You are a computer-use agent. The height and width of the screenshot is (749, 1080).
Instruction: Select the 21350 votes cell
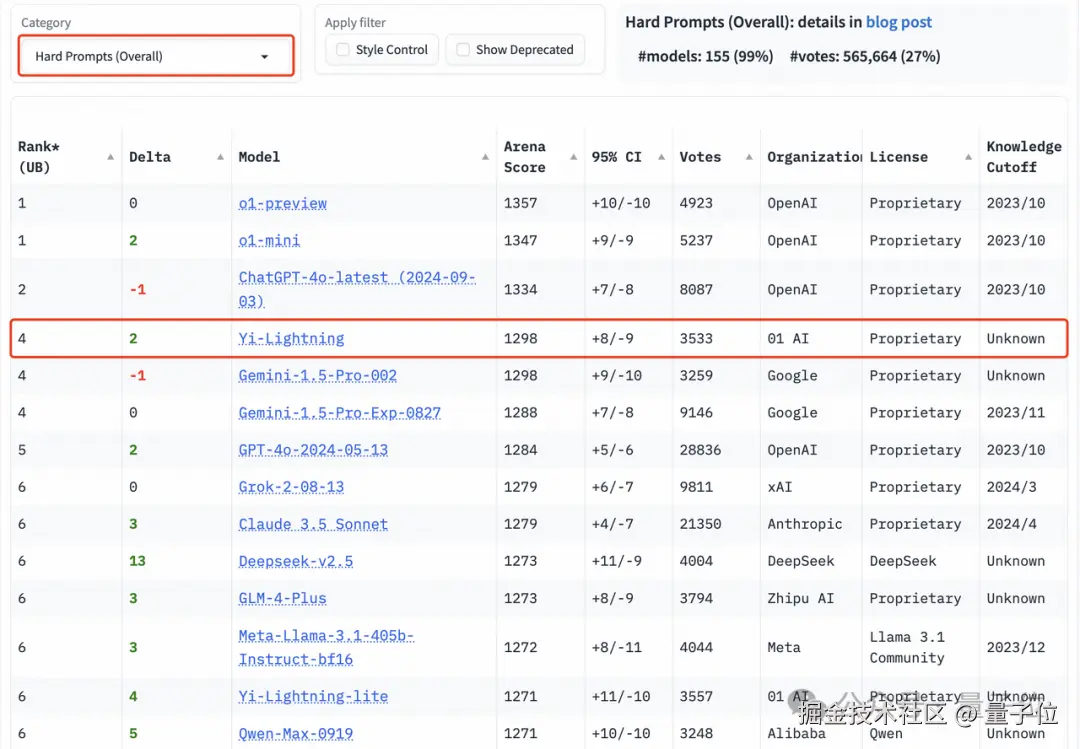coord(700,524)
